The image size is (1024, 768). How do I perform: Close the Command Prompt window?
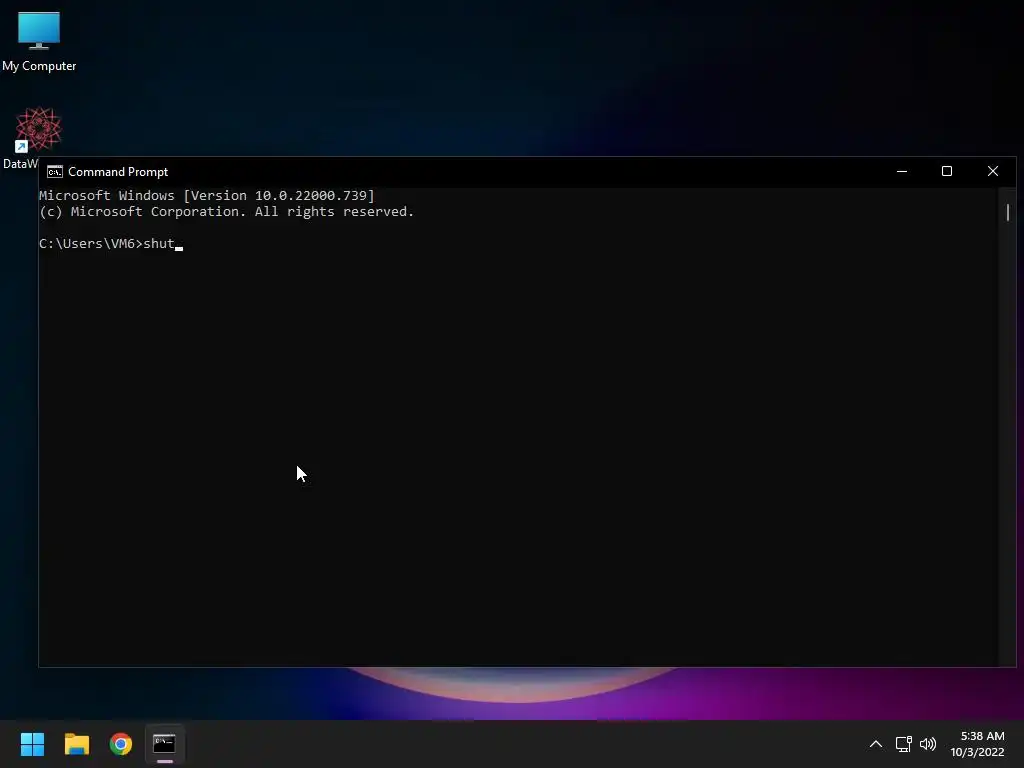click(993, 172)
